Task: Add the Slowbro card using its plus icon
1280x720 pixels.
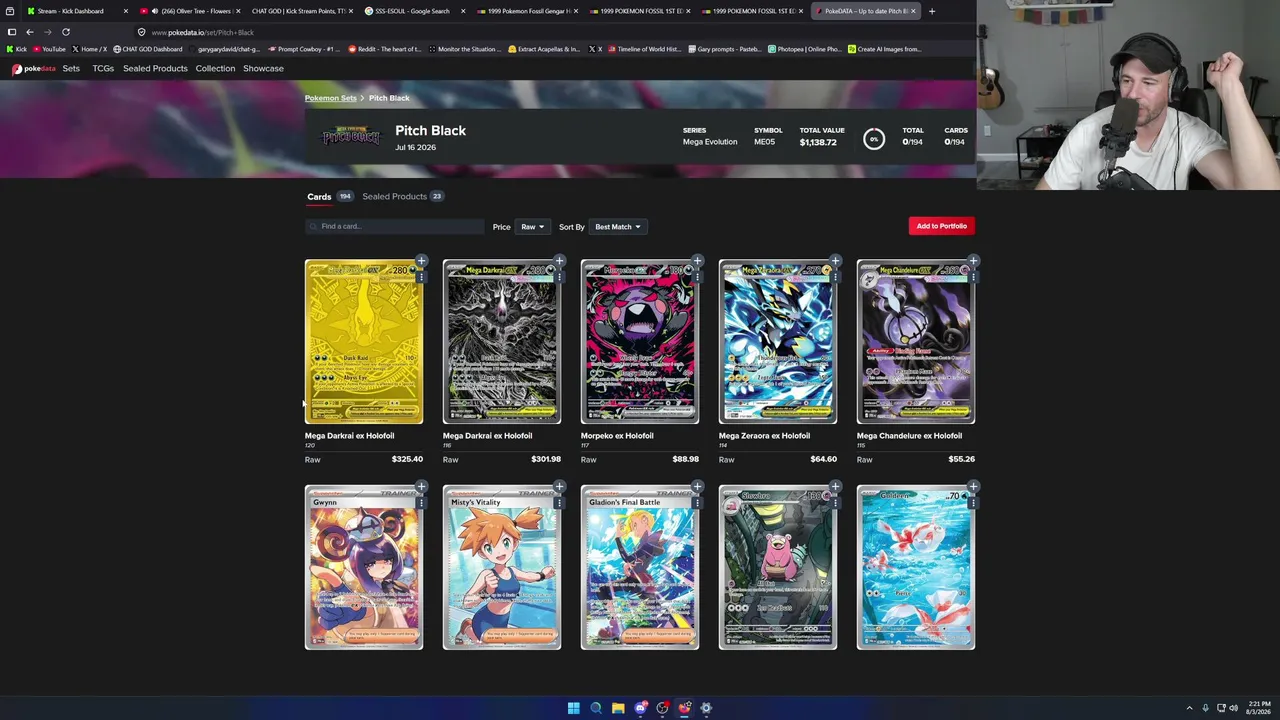Action: [835, 488]
